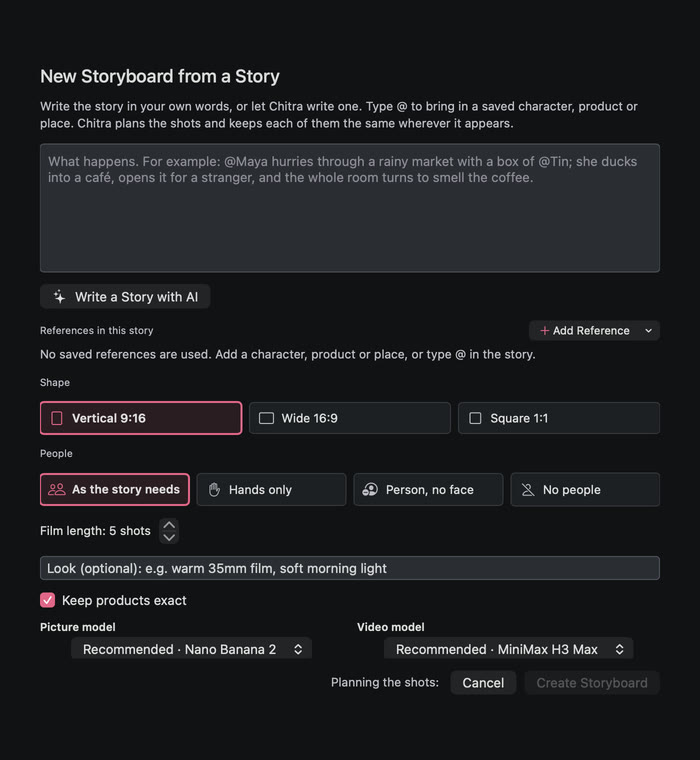Click the References in this story label
Image resolution: width=700 pixels, height=760 pixels.
tap(96, 331)
